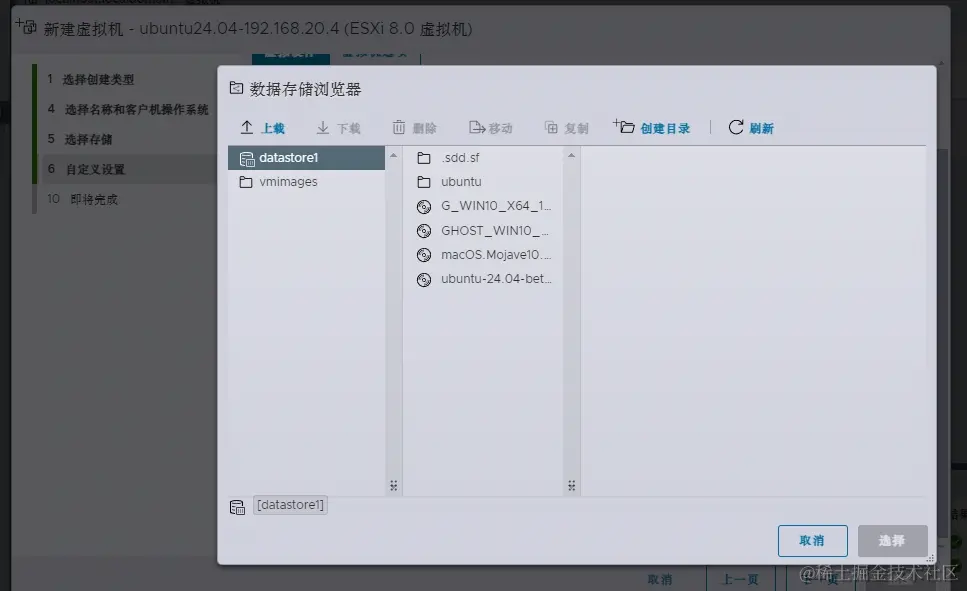The image size is (967, 591).
Task: Select datastore1 in the left pane
Action: click(x=307, y=158)
